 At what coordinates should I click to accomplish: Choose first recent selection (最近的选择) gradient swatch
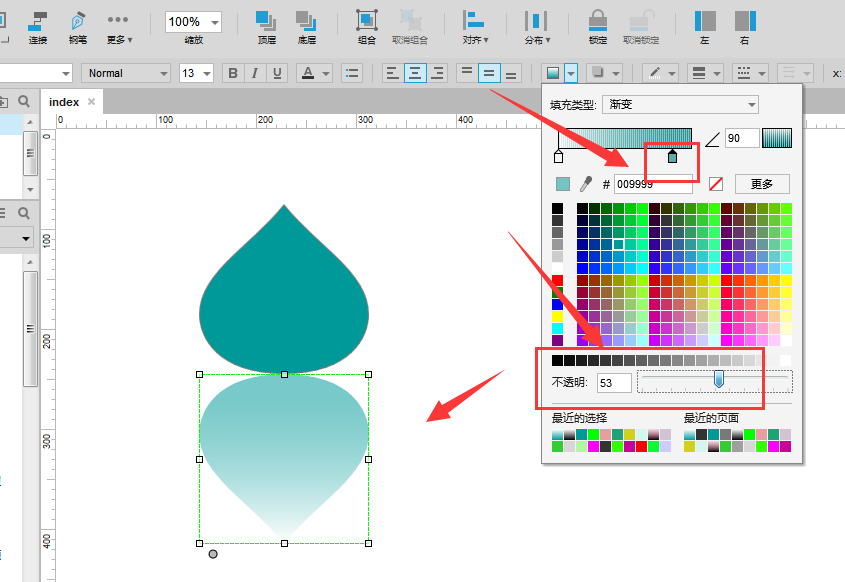[557, 434]
